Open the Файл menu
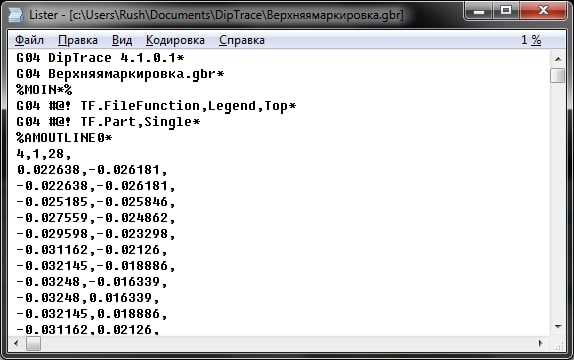This screenshot has width=574, height=360. pos(29,40)
